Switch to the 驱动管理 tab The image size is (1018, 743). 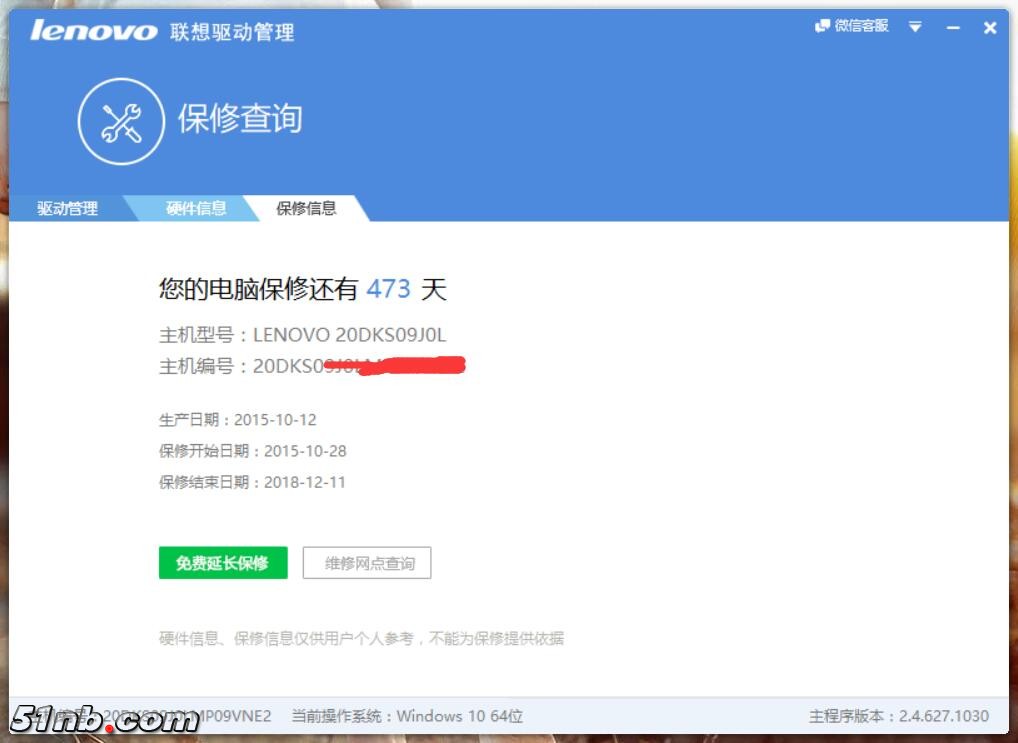[x=68, y=208]
